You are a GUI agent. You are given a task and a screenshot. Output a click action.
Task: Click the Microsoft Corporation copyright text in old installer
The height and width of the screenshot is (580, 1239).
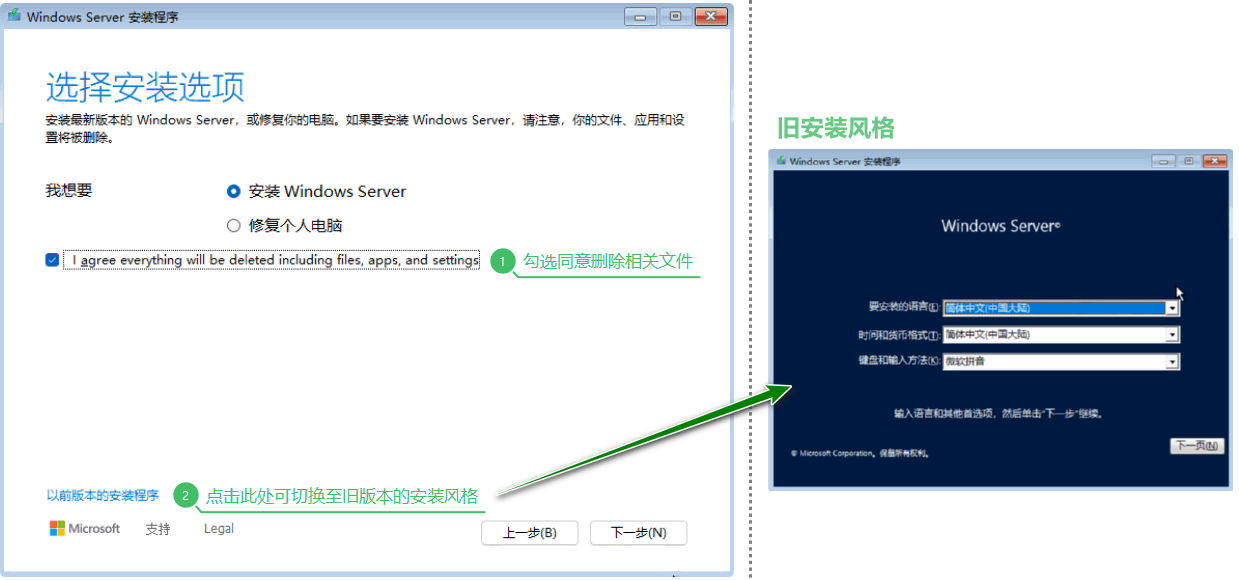[x=859, y=453]
